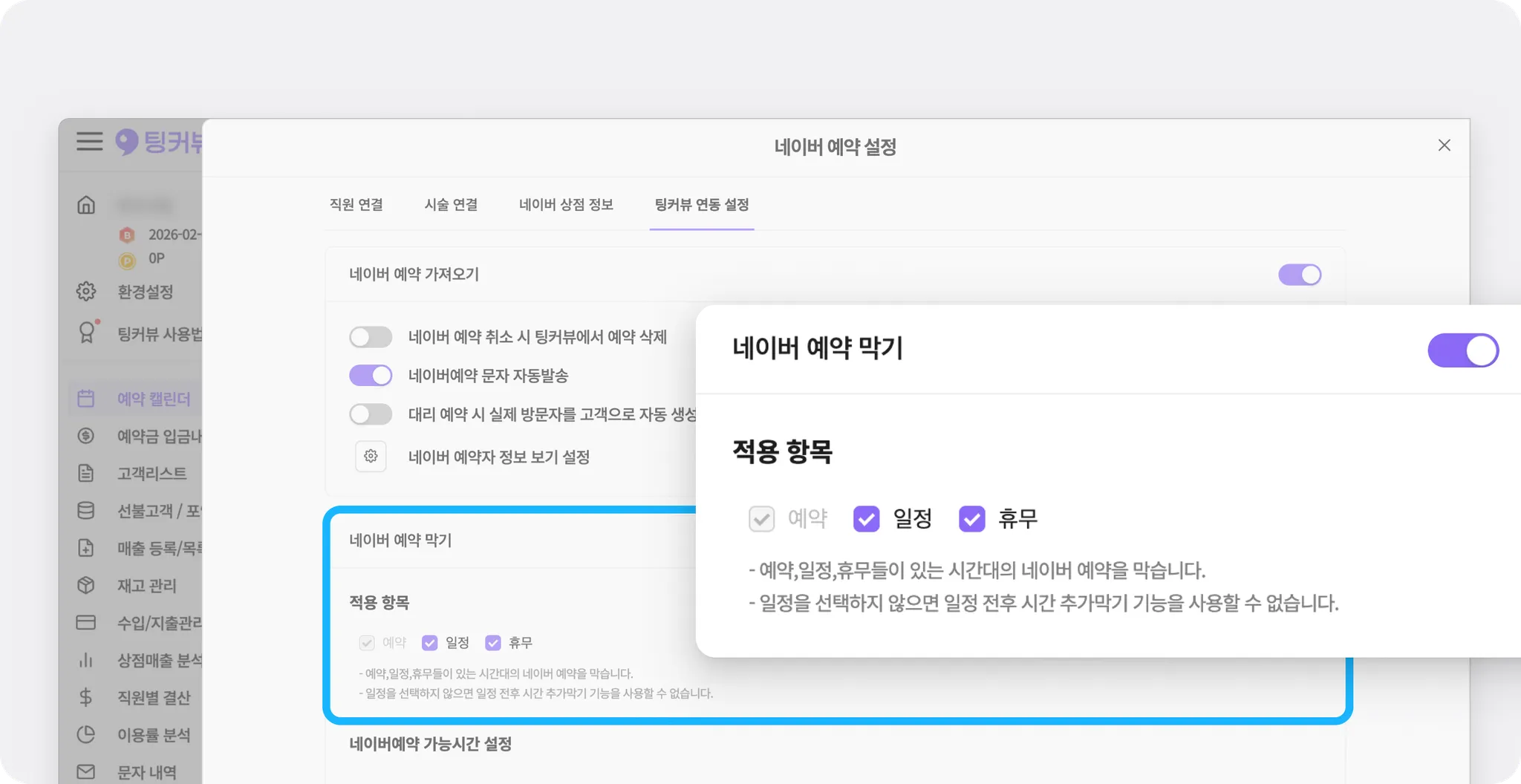1521x784 pixels.
Task: Uncheck the enlarged 휴무 checkbox in the callout
Action: pyautogui.click(x=971, y=519)
